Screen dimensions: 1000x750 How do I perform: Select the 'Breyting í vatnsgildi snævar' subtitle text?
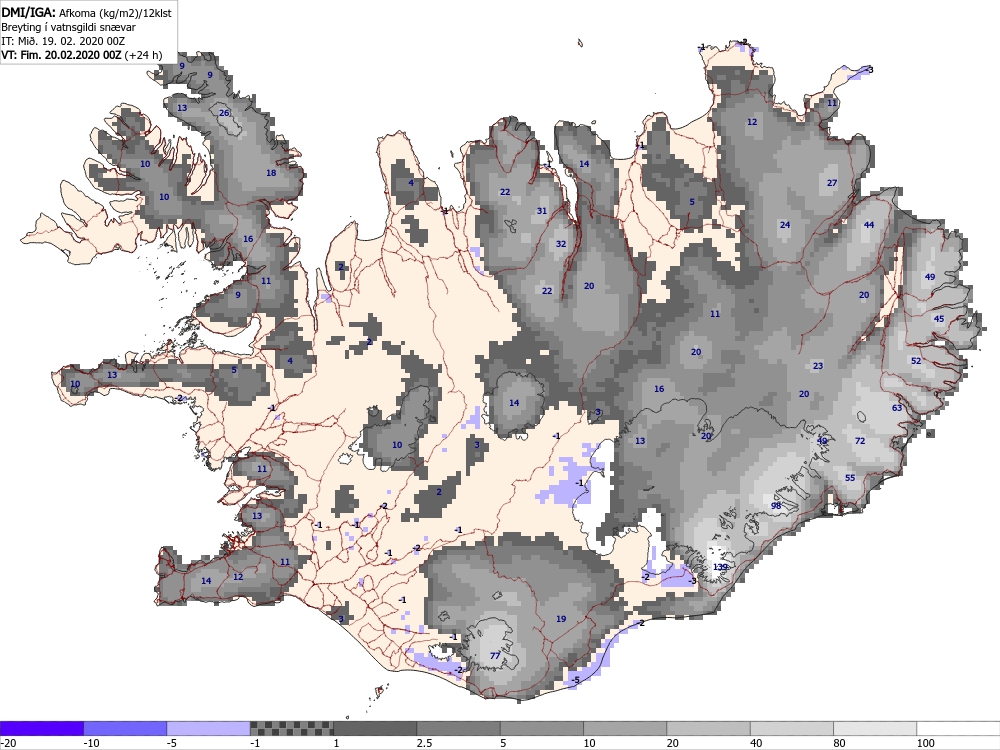coord(68,27)
